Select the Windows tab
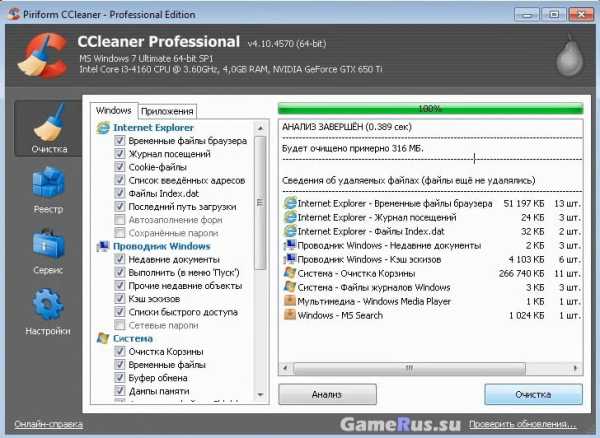Viewport: 600px width, 438px height. tap(113, 110)
